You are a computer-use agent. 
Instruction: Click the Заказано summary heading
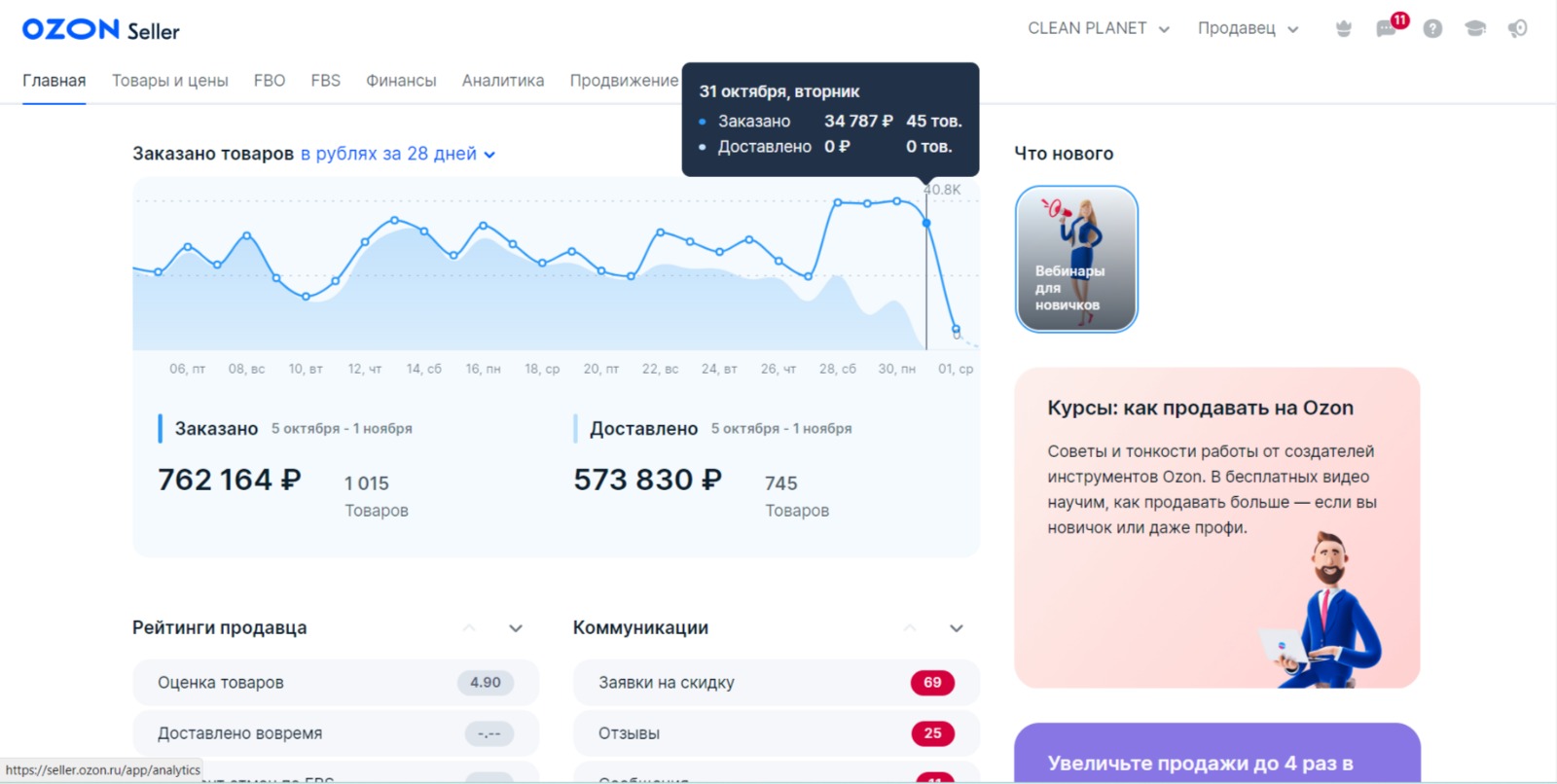(x=216, y=429)
